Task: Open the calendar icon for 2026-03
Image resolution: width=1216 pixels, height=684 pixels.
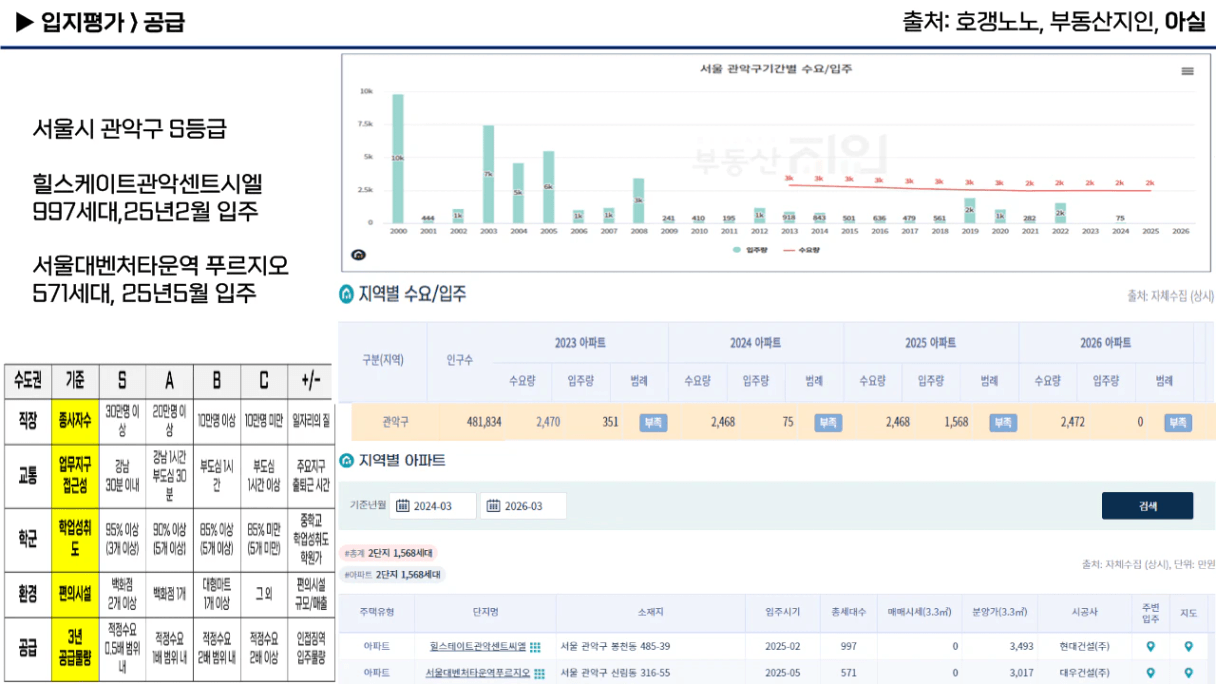Action: pos(493,506)
